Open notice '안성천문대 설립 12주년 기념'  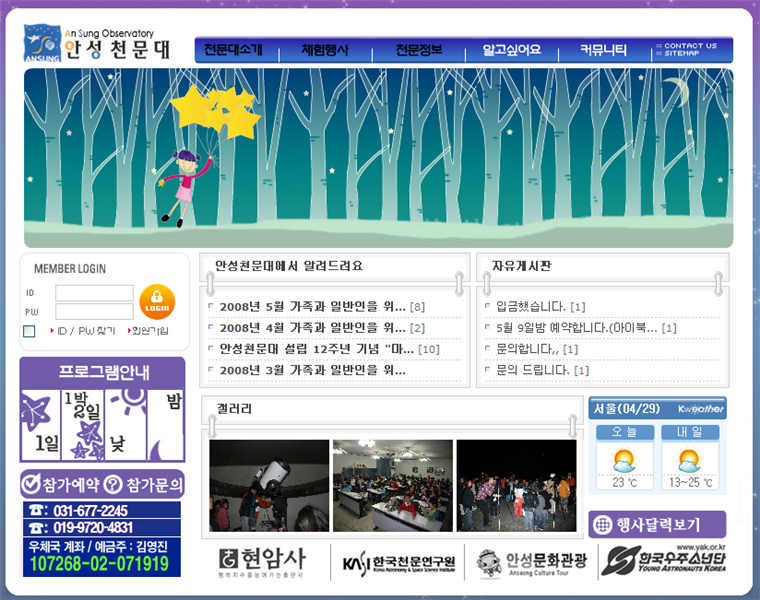tap(317, 349)
